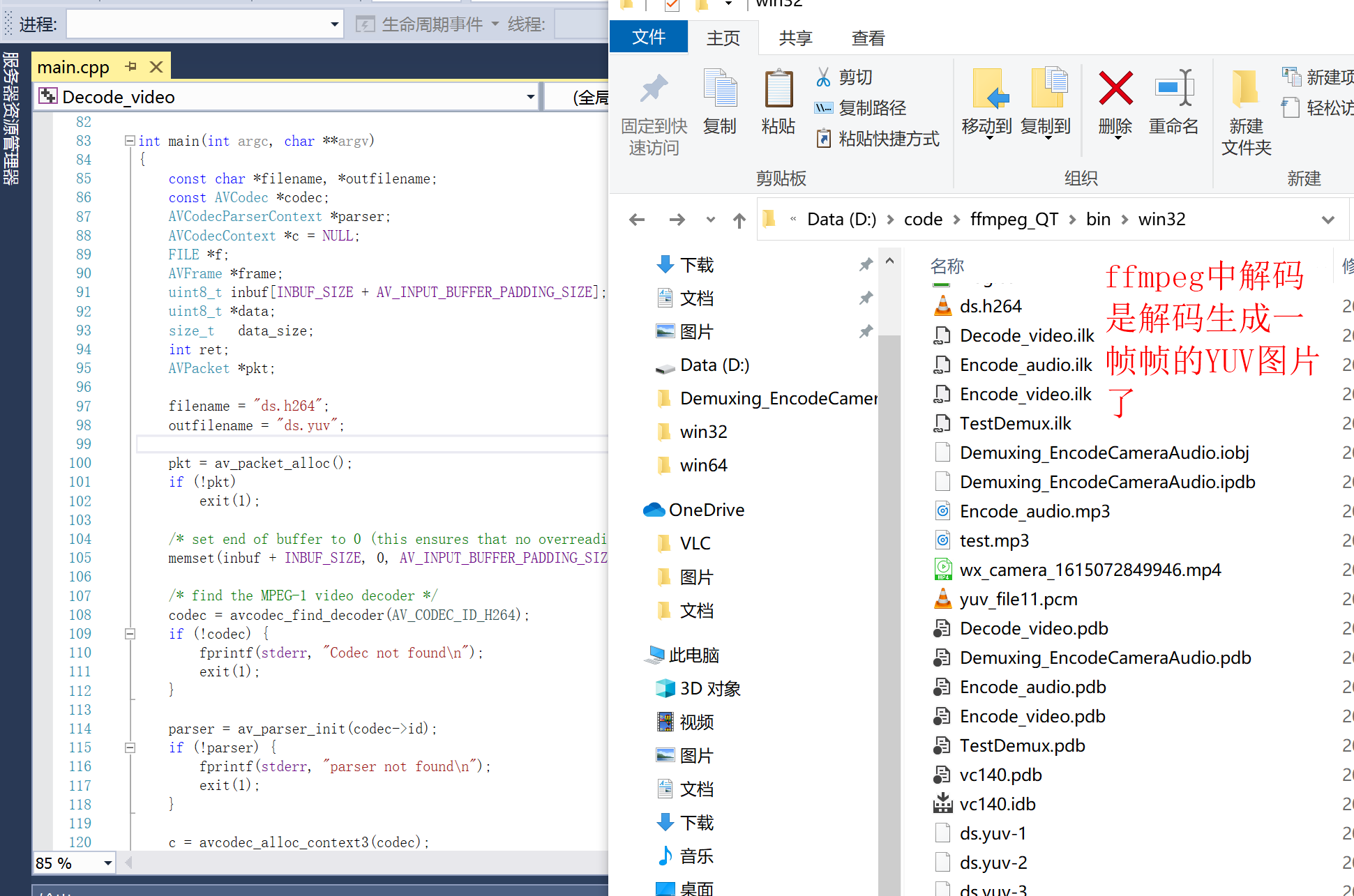Open the Decode_video scope dropdown

click(530, 97)
